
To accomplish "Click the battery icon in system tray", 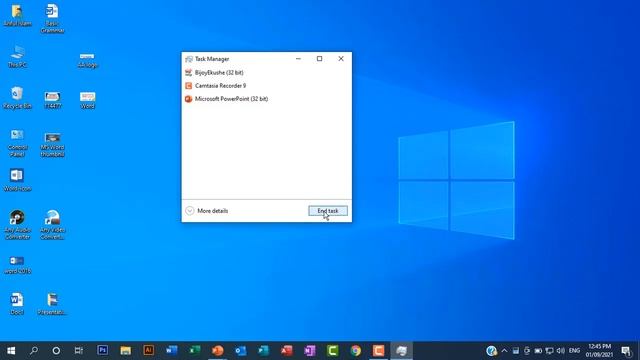I will coord(538,351).
